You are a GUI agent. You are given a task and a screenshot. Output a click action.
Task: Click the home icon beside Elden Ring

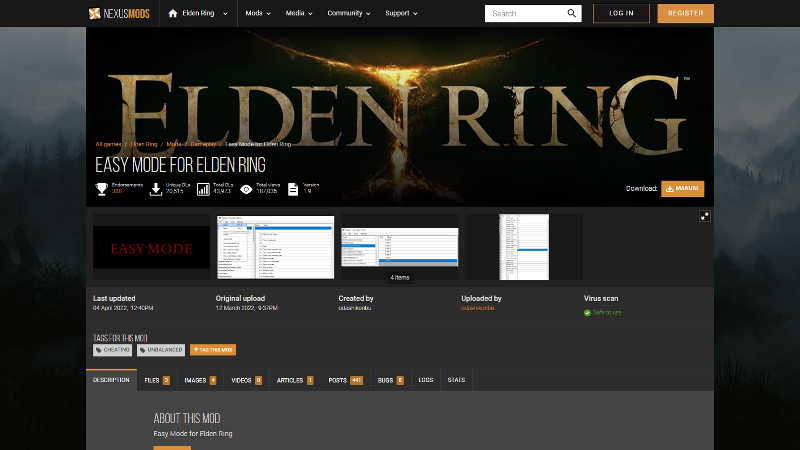click(x=172, y=13)
